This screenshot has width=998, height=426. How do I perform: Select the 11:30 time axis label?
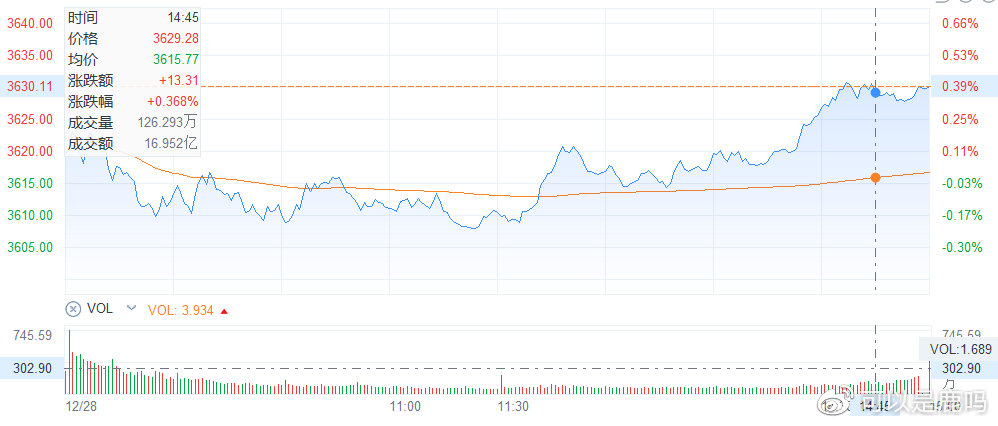[513, 407]
